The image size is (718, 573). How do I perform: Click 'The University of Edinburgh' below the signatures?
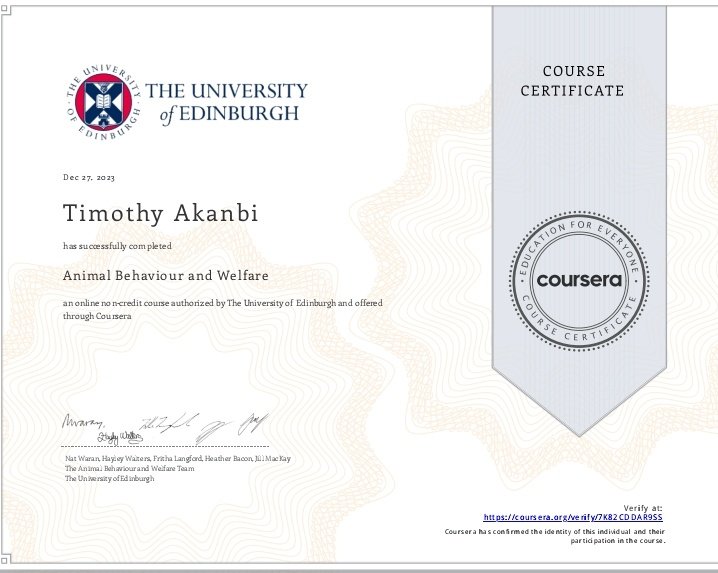pos(109,479)
